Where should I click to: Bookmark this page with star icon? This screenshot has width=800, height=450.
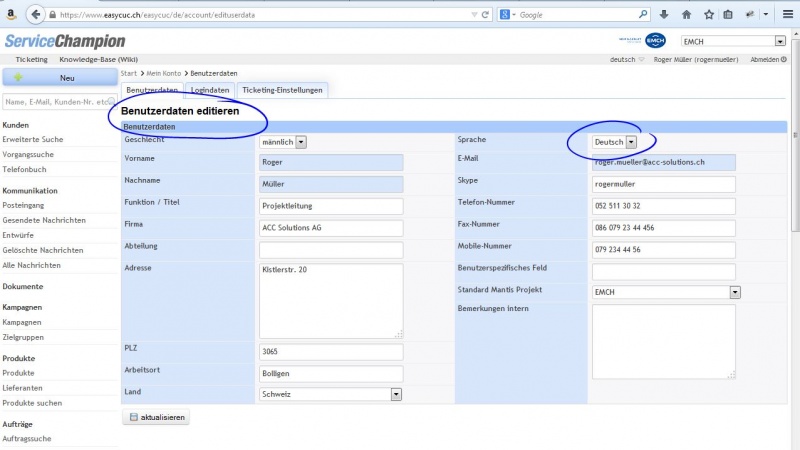point(709,15)
